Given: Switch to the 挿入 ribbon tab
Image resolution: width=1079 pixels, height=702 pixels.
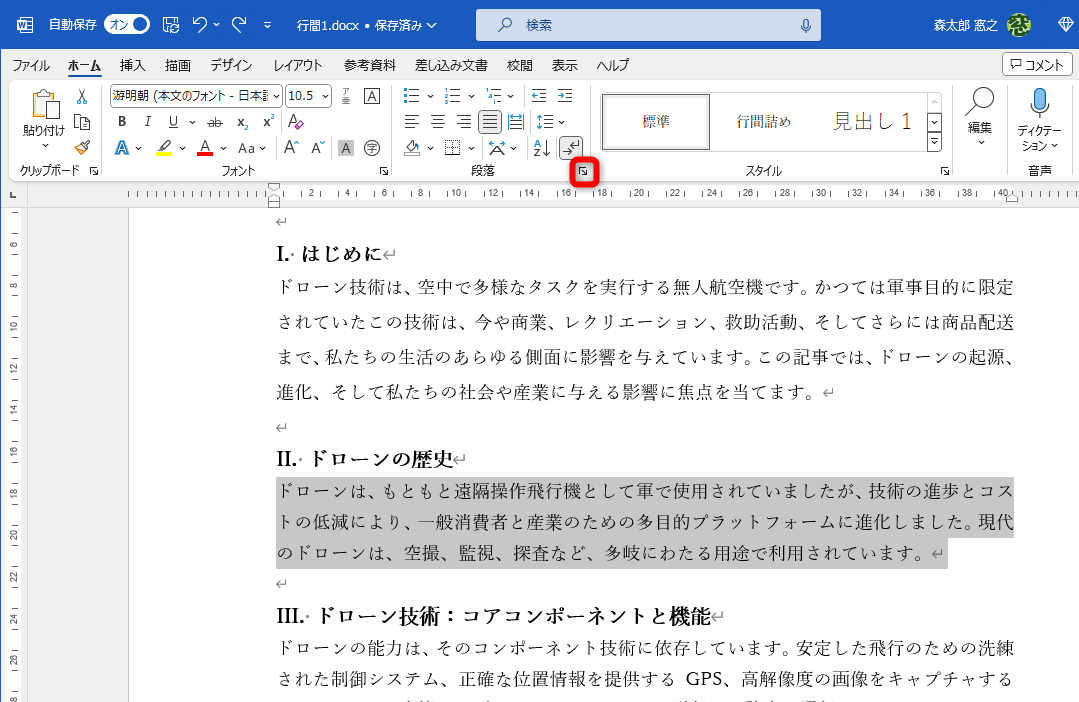Looking at the screenshot, I should 133,65.
